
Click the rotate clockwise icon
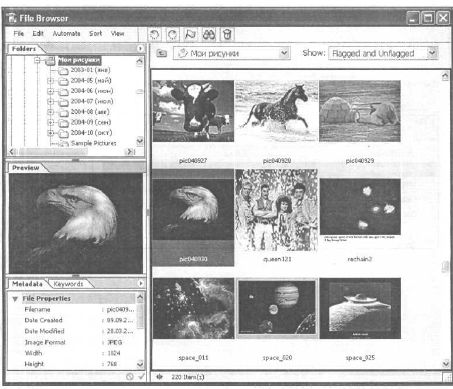(172, 34)
